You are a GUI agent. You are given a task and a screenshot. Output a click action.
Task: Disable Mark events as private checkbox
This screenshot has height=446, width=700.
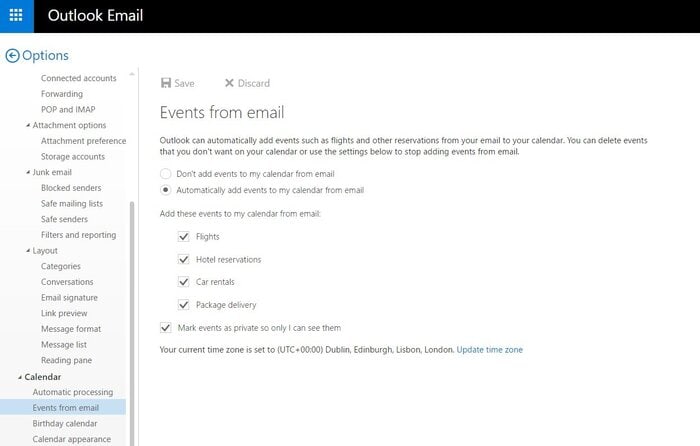(x=166, y=328)
